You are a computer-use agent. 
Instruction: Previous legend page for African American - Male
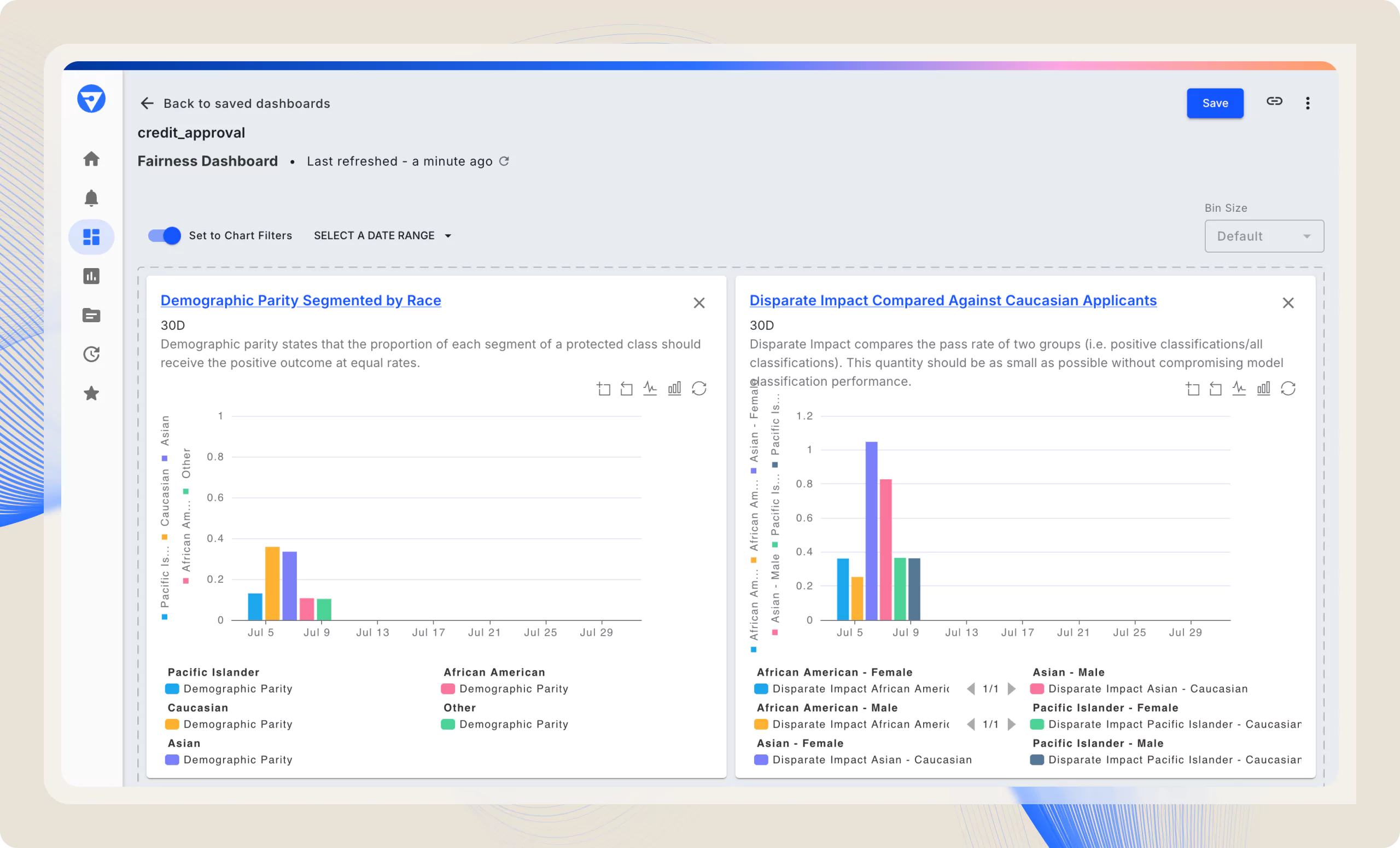pos(971,724)
